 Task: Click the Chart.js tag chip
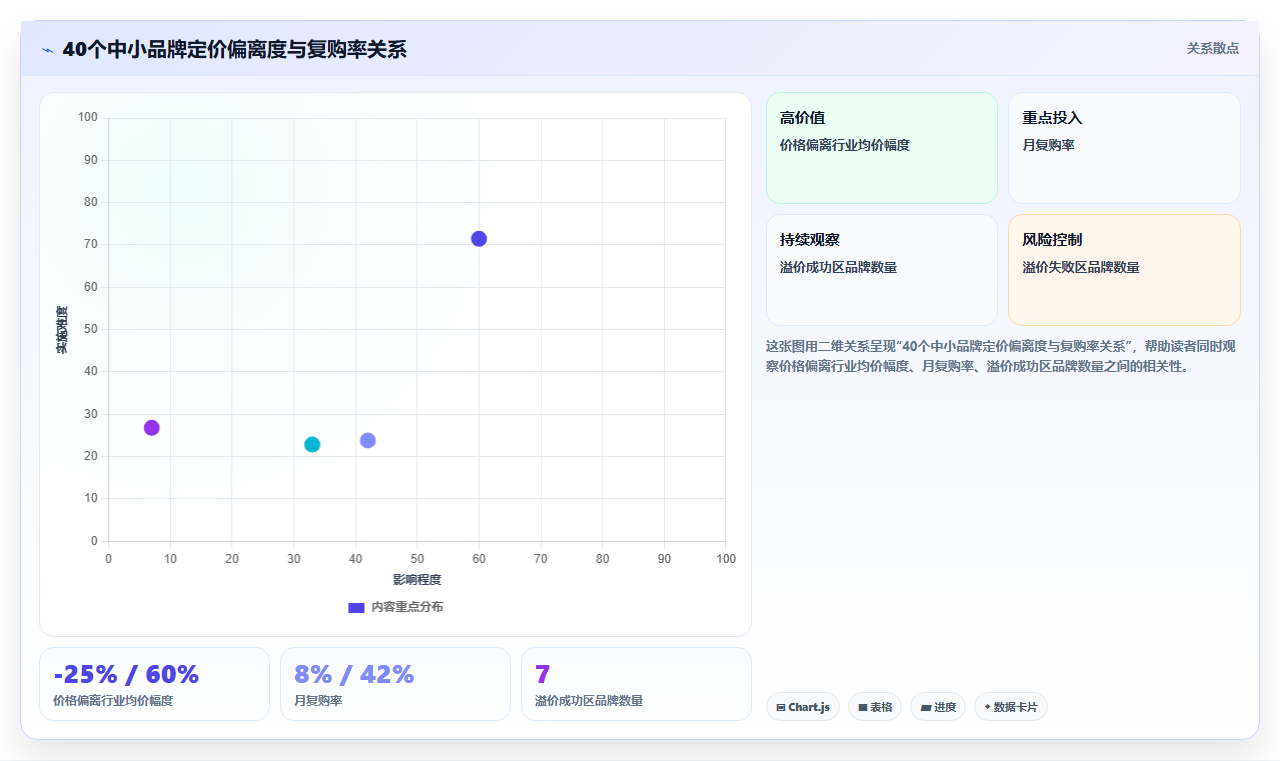click(803, 707)
